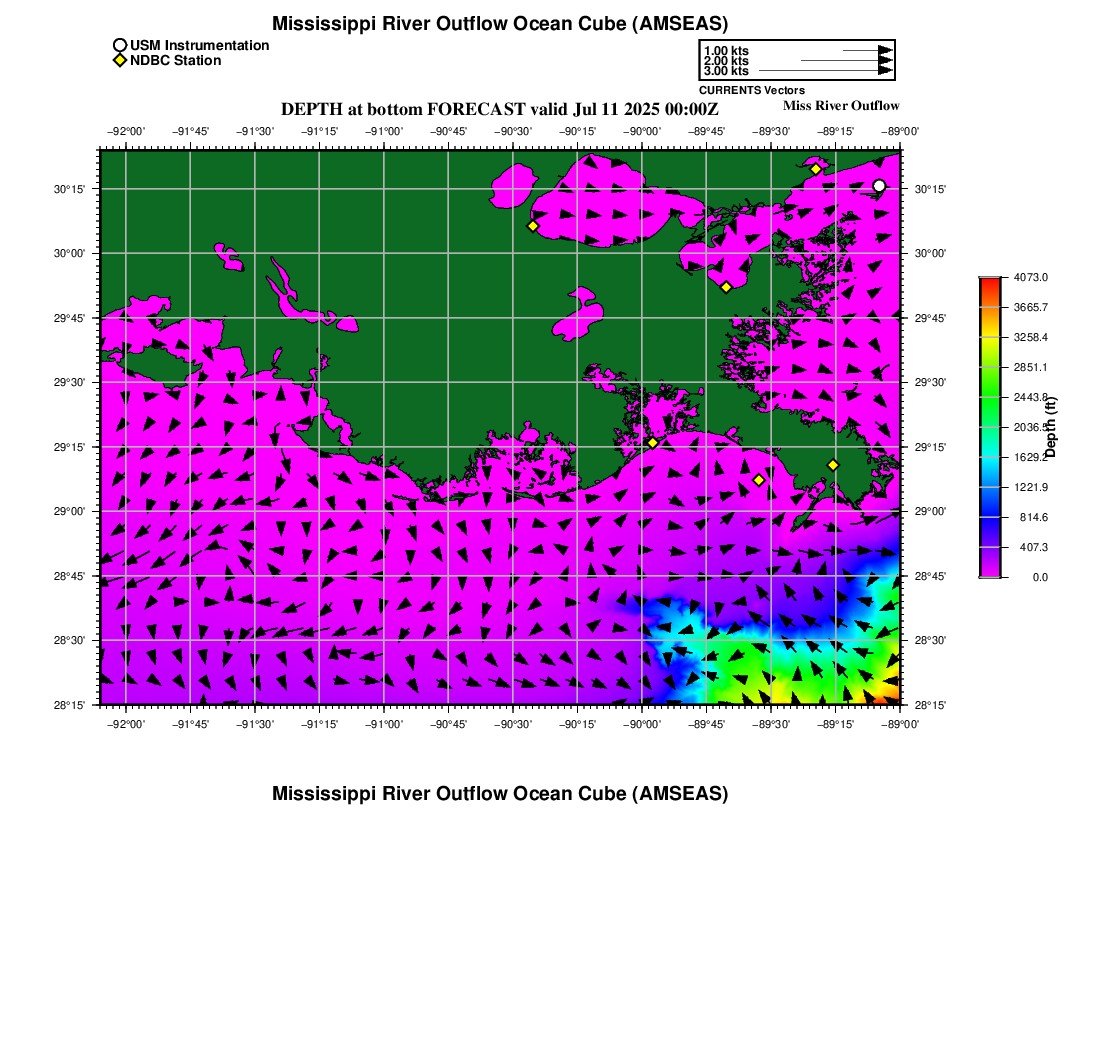
Task: Select the southernmost NDBC station diamond on the map
Action: pyautogui.click(x=759, y=480)
